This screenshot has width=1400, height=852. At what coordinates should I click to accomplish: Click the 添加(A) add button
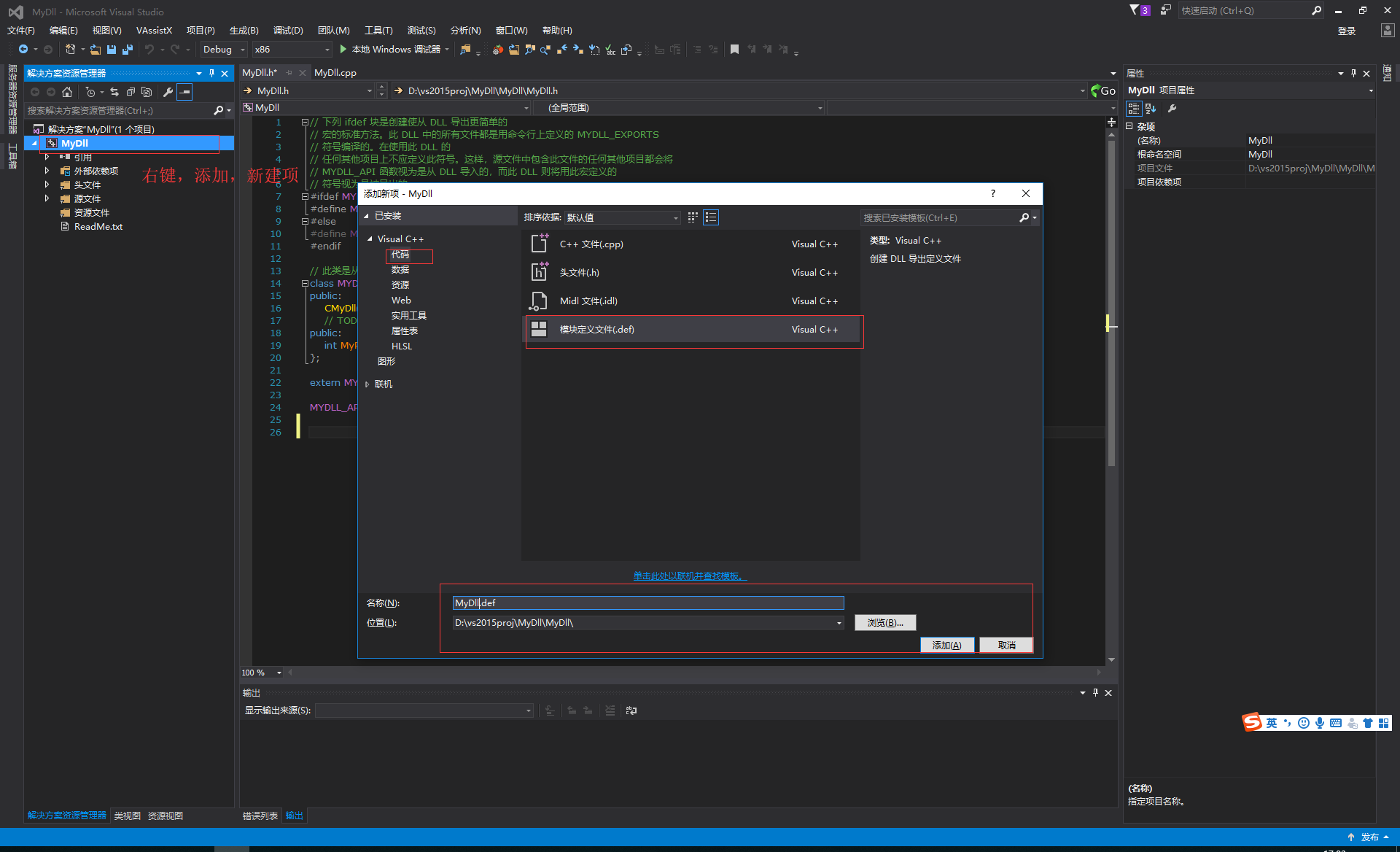[x=946, y=645]
